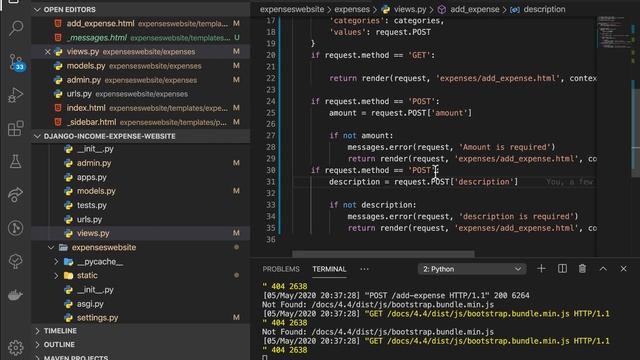
Task: Open the panel's more tabs ellipsis
Action: click(x=364, y=269)
